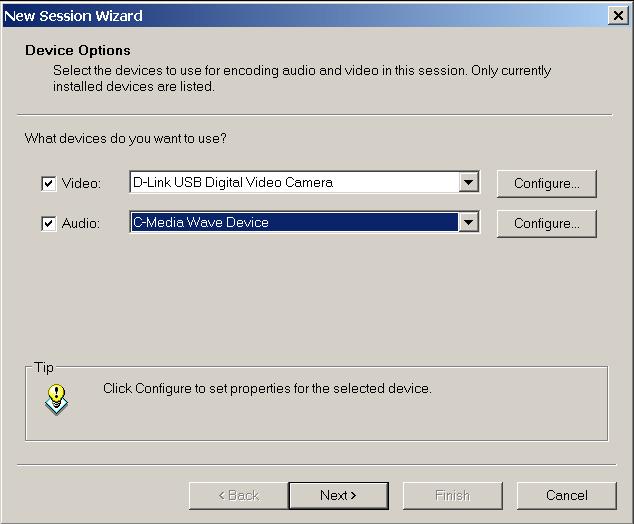Image resolution: width=634 pixels, height=524 pixels.
Task: Uncheck the Video device checkbox
Action: click(x=48, y=184)
